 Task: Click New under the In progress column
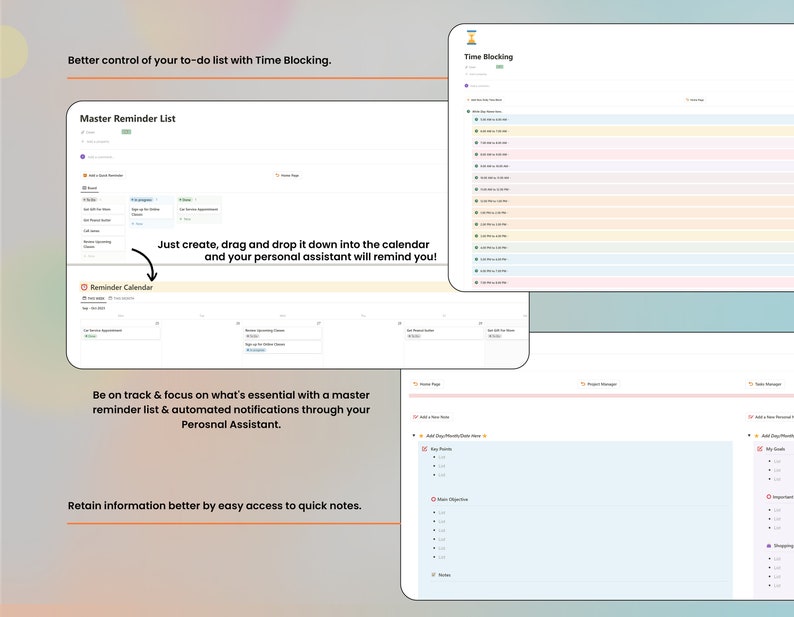137,223
